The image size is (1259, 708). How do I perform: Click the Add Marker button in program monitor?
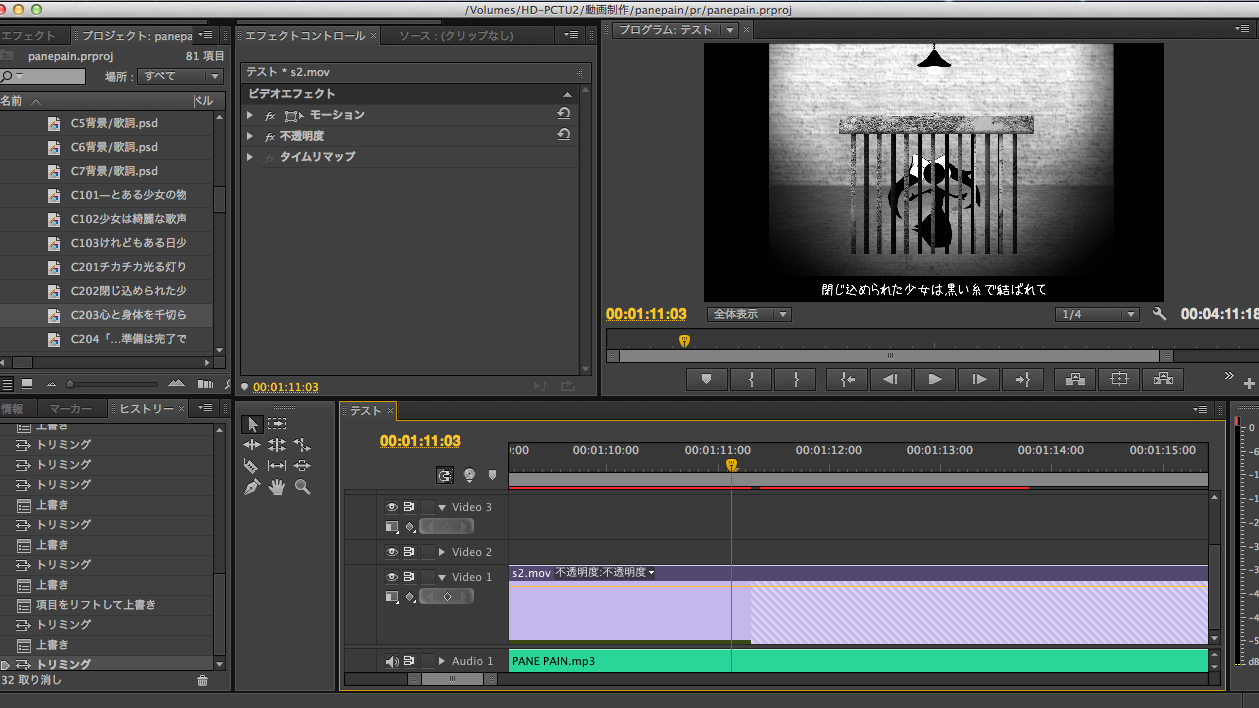point(707,379)
